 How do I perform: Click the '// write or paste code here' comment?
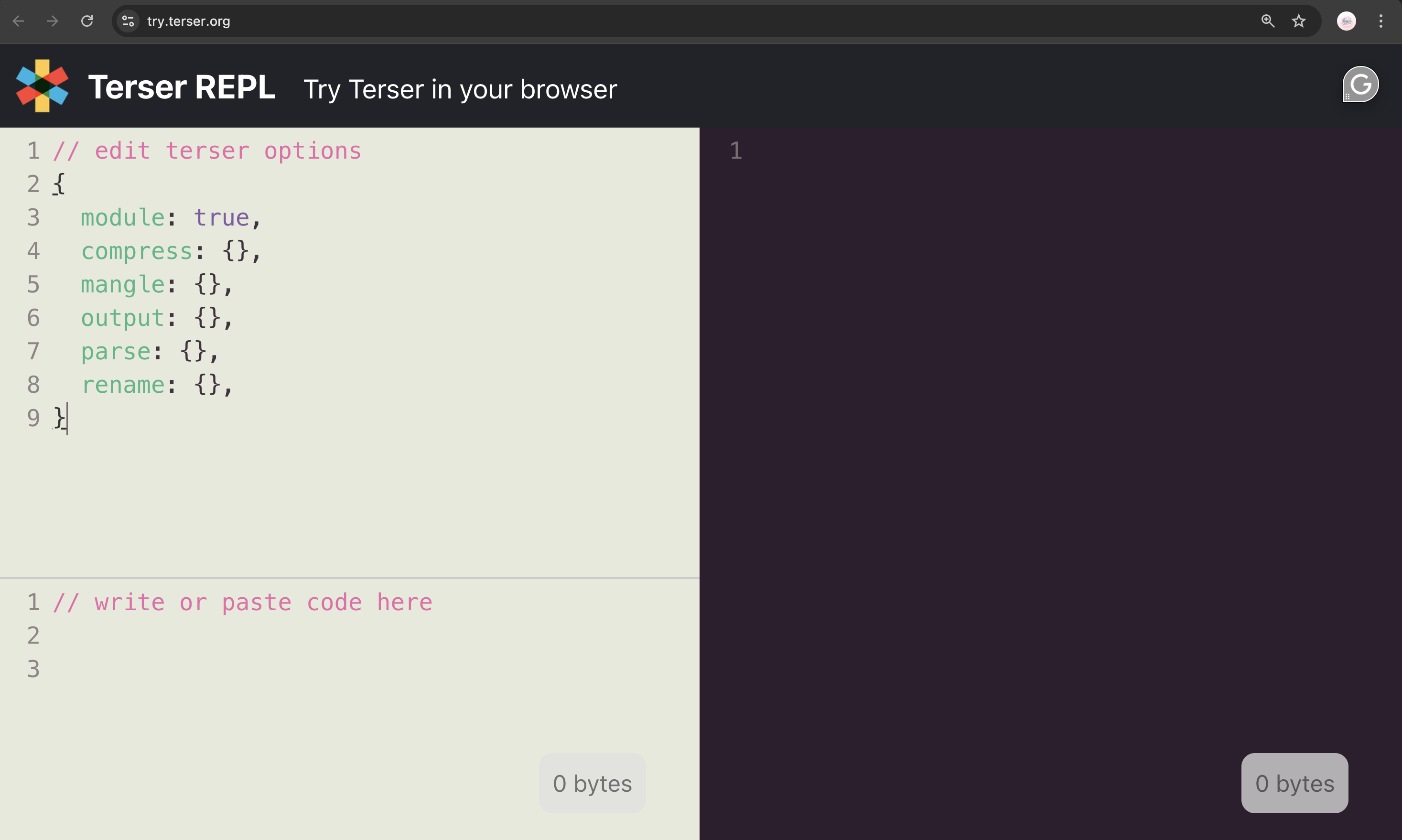(242, 602)
